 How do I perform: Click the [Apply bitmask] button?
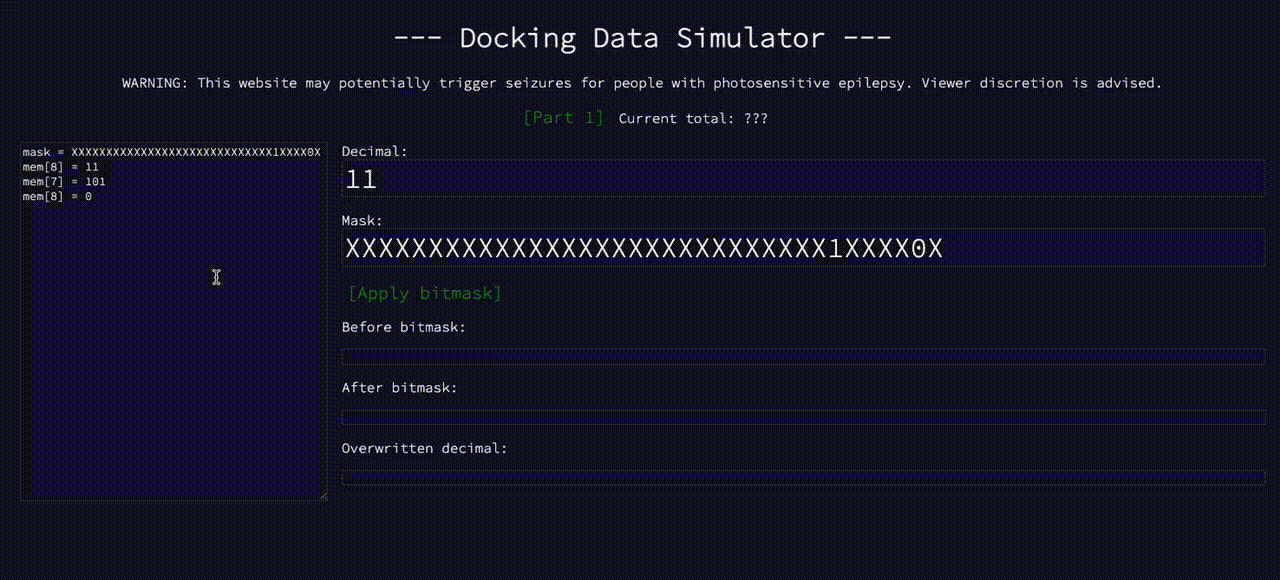coord(425,293)
